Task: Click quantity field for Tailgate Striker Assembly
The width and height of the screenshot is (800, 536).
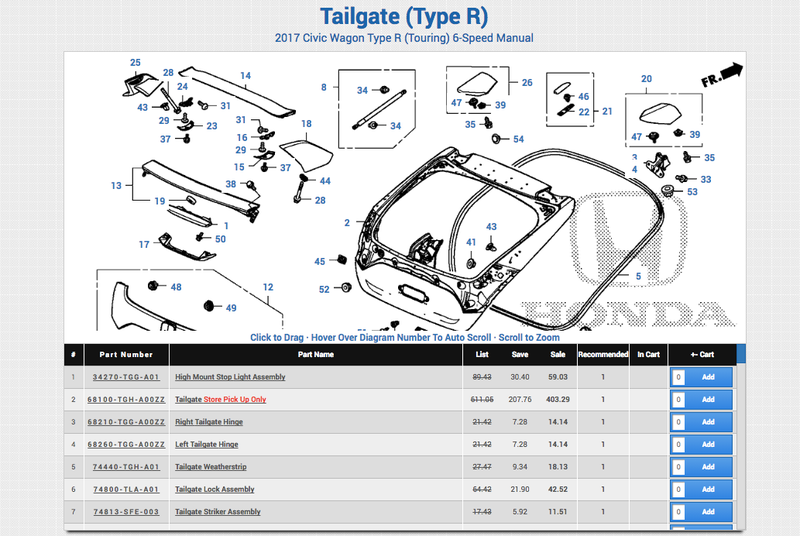Action: (x=678, y=512)
